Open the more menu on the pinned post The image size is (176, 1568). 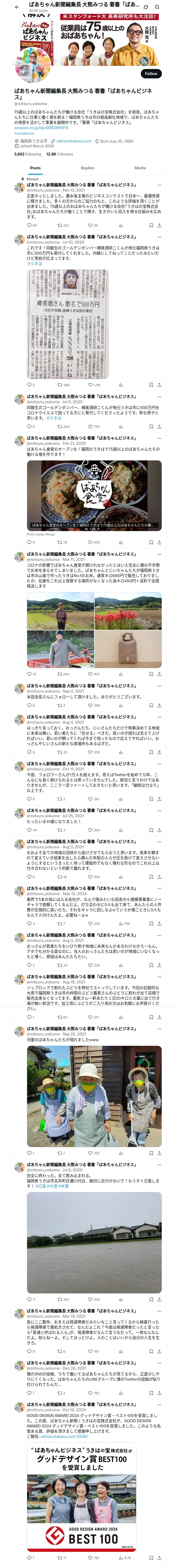(x=159, y=185)
